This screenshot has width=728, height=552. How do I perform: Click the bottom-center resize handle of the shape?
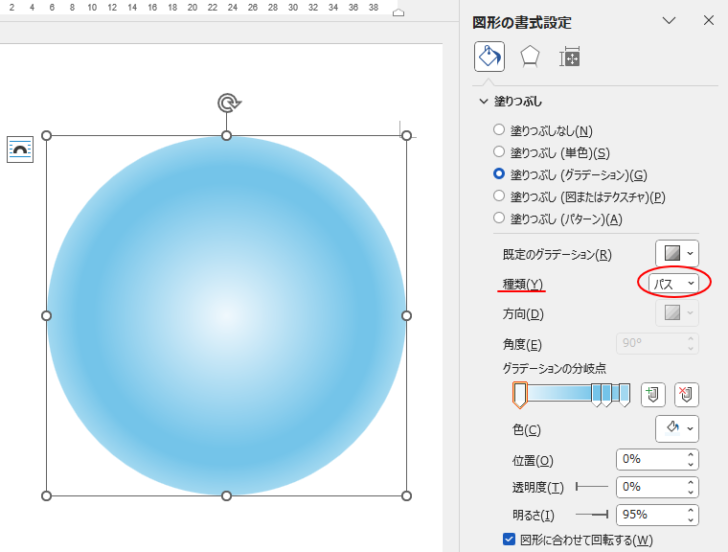tap(226, 496)
